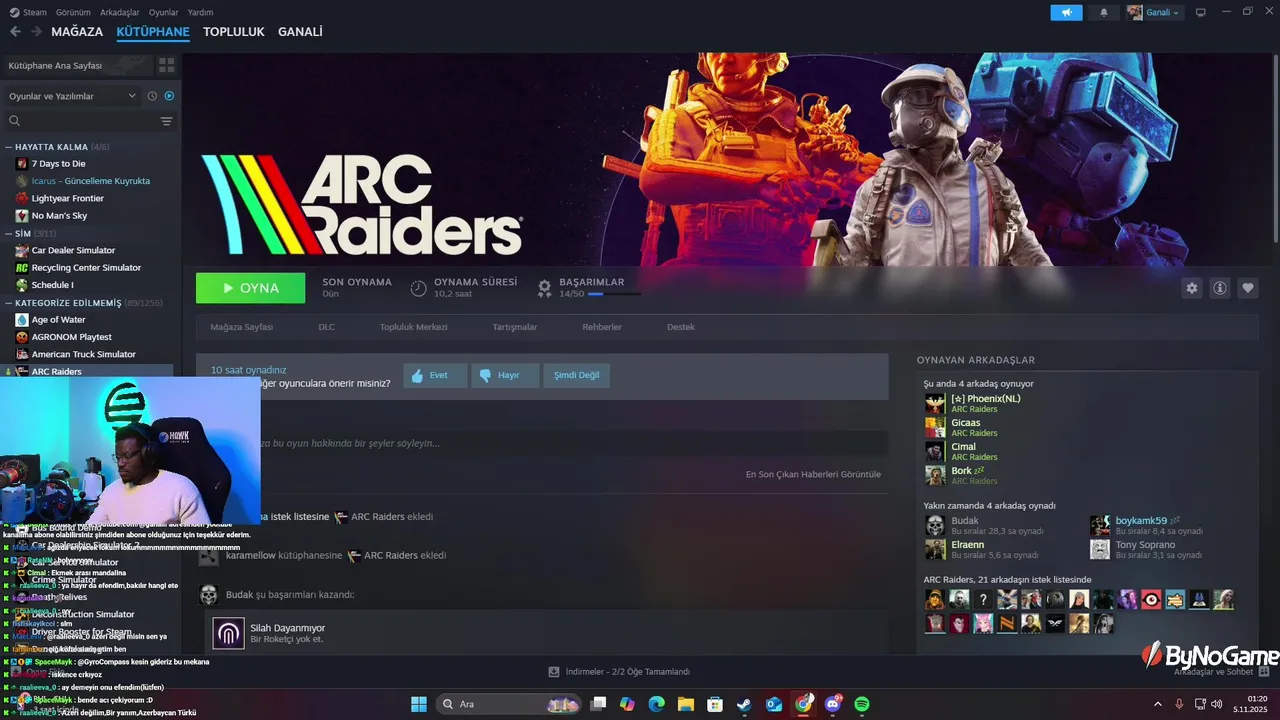Open İndirmeler download status bar

(620, 672)
